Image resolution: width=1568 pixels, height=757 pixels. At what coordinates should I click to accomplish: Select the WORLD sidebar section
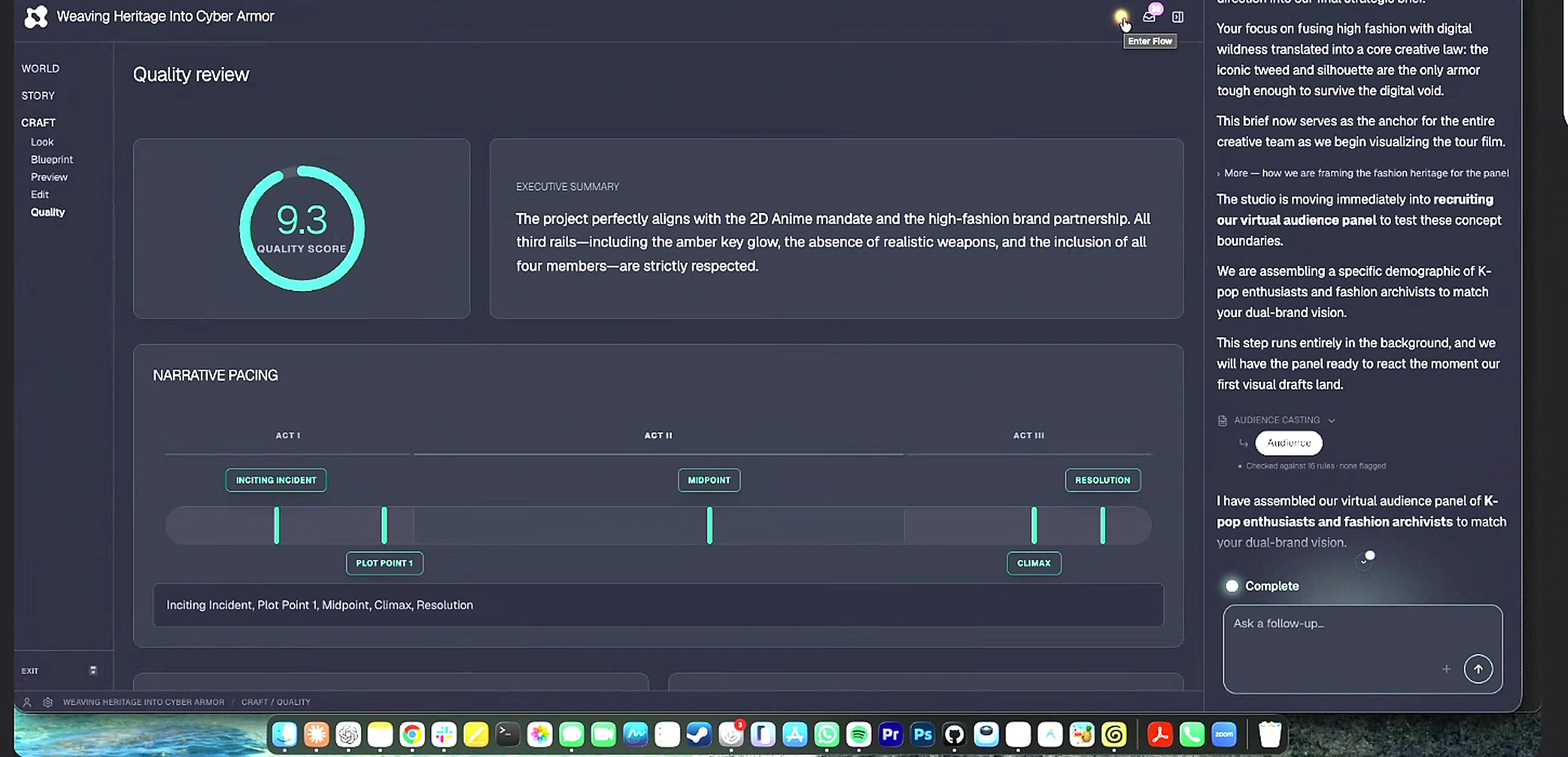click(40, 68)
